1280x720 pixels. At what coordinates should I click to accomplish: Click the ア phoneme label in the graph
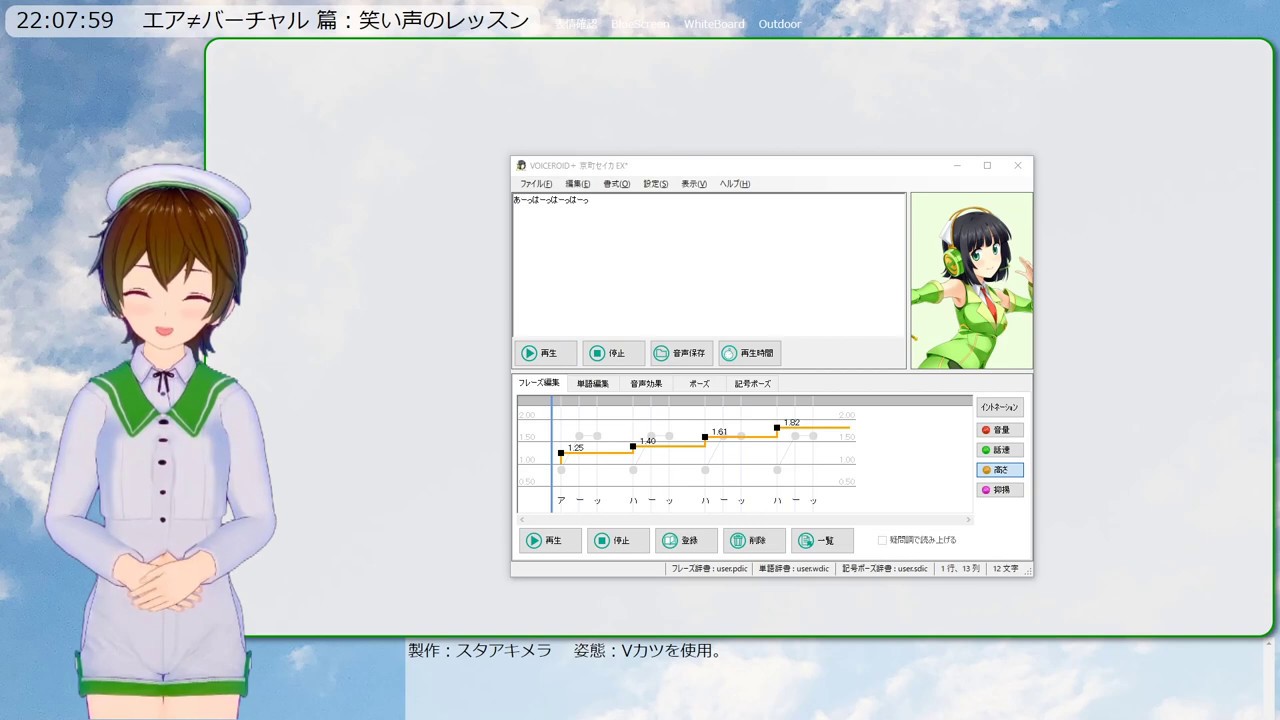(x=561, y=500)
